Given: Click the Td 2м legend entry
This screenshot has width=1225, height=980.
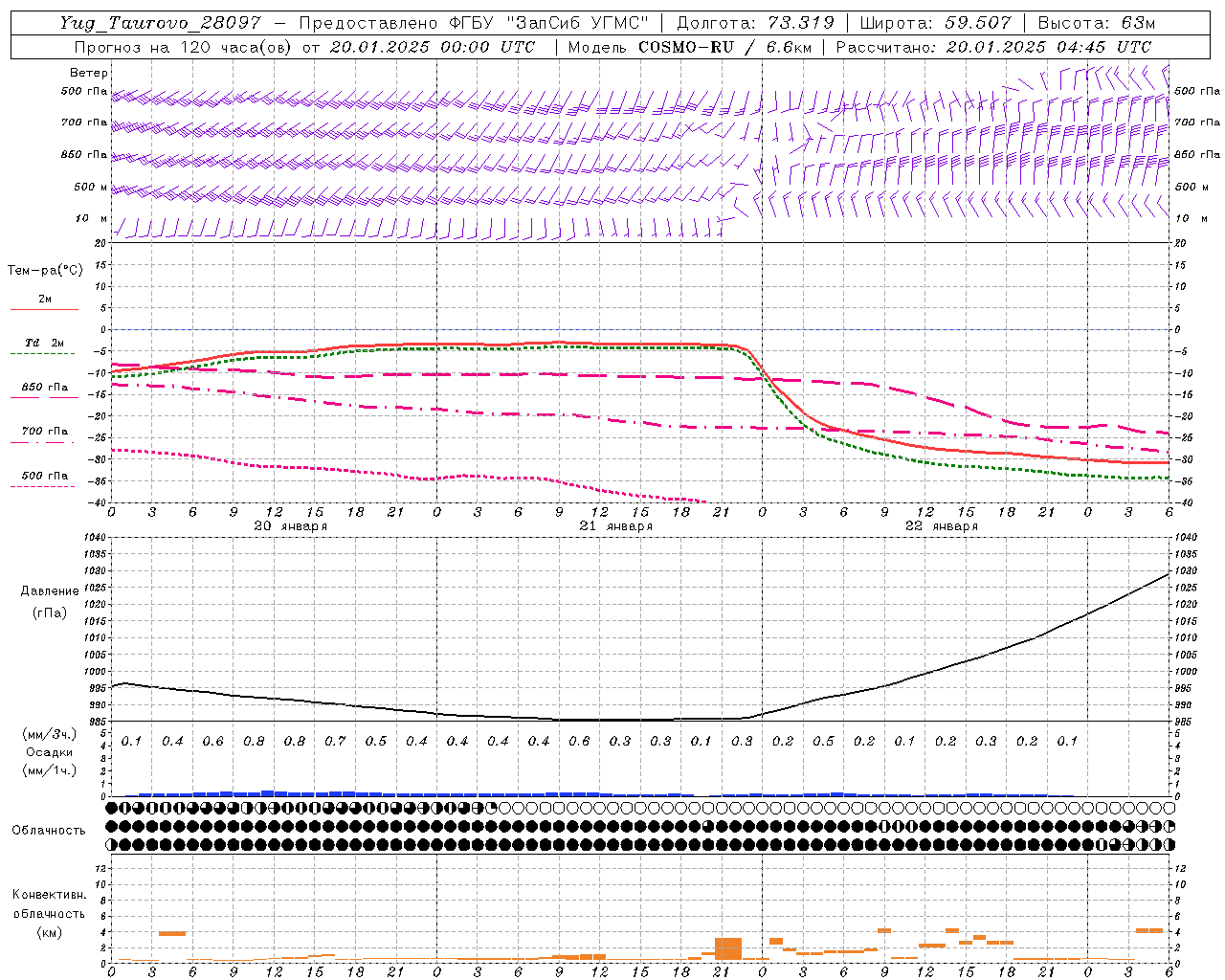Looking at the screenshot, I should (x=45, y=343).
